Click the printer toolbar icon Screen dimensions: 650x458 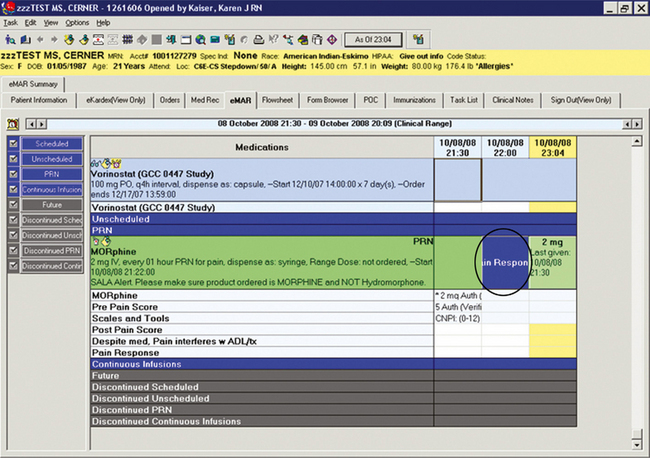[x=258, y=39]
